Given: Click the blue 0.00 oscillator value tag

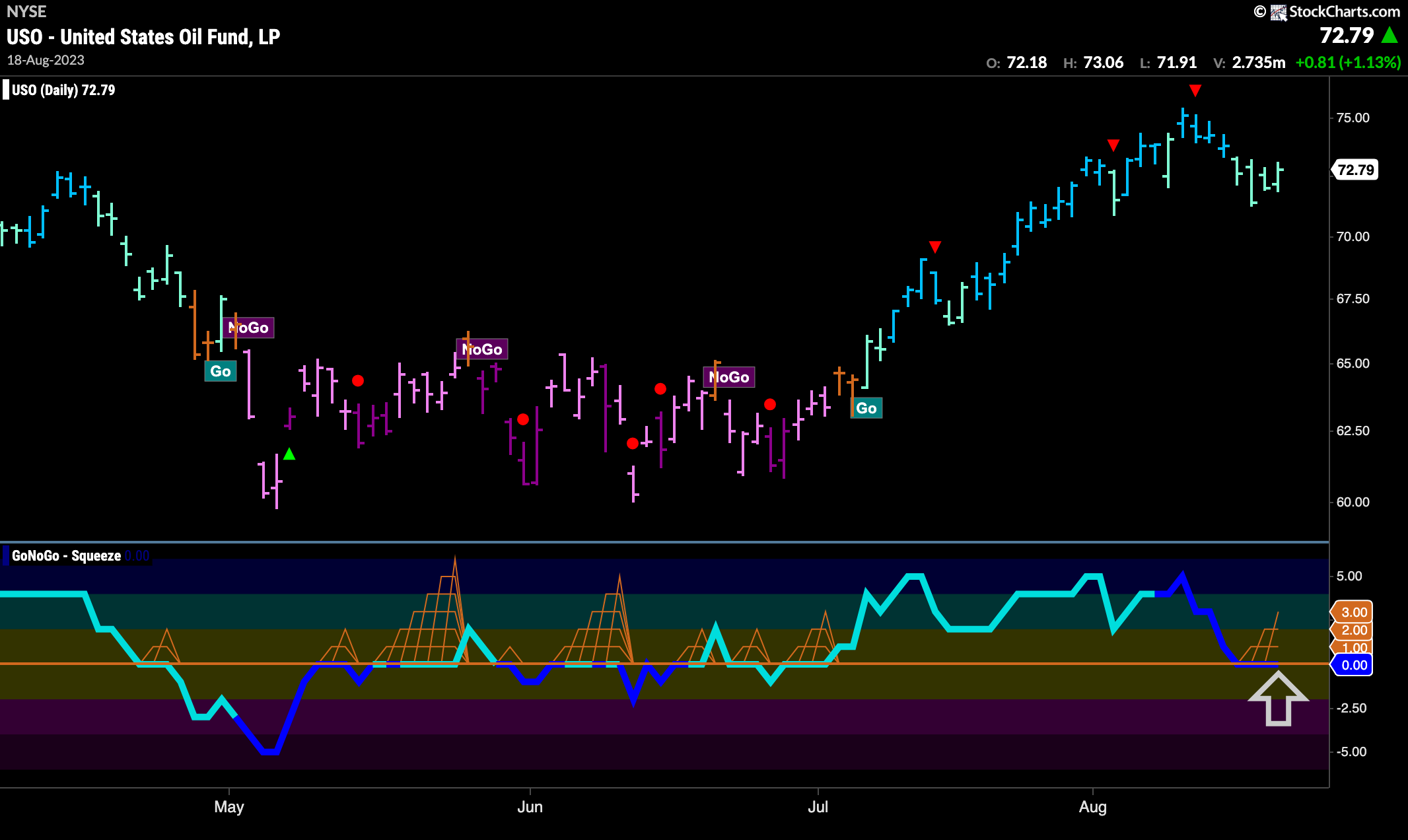Looking at the screenshot, I should coord(1353,665).
